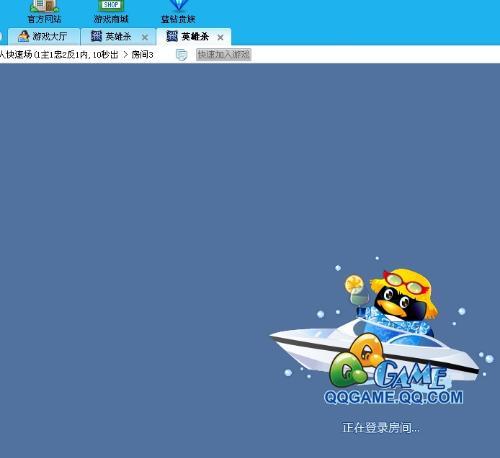This screenshot has height=458, width=500.
Task: Open the chat message icon beside 快速加入游戏
Action: point(181,55)
